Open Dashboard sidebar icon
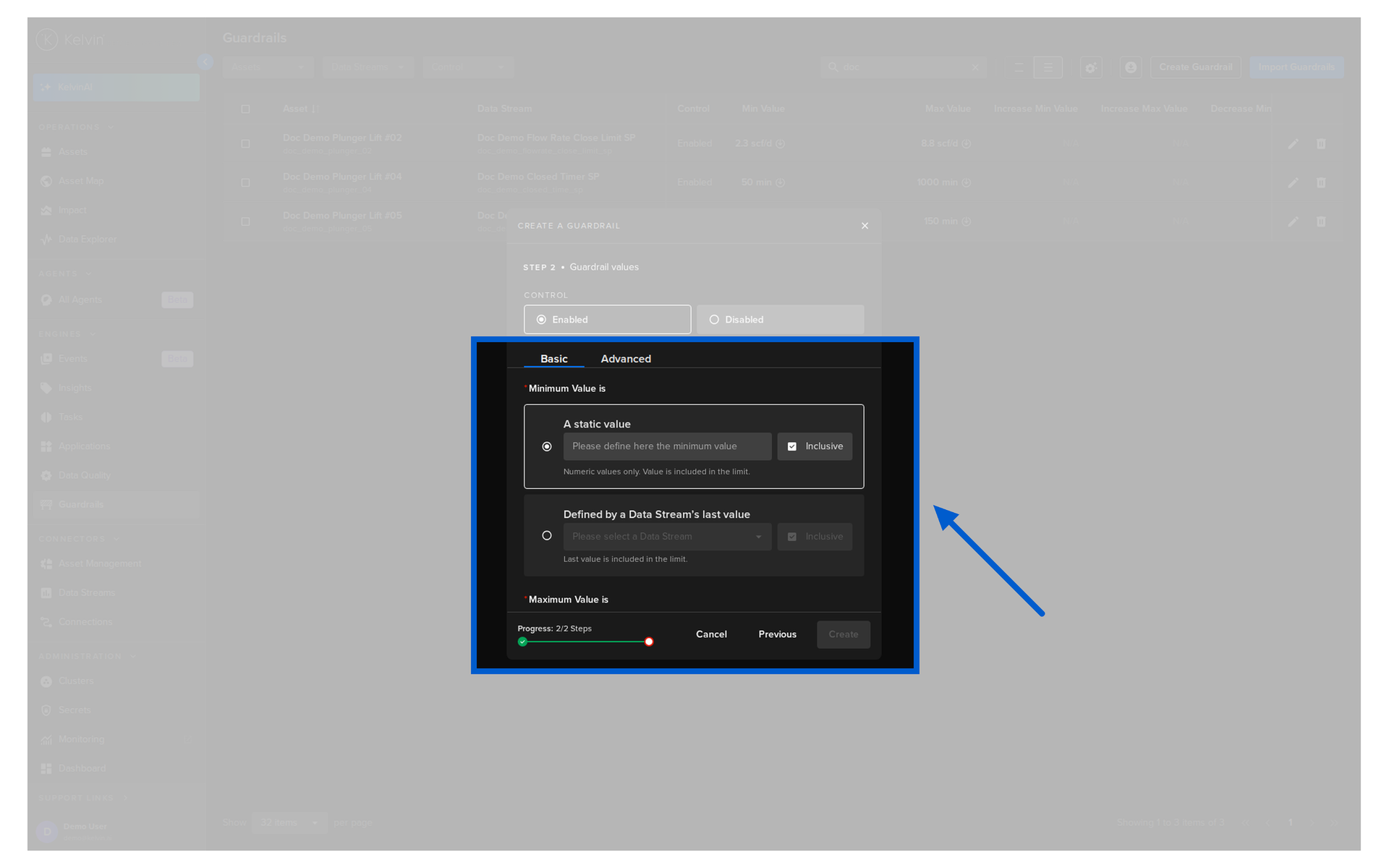The width and height of the screenshot is (1389, 868). 46,768
